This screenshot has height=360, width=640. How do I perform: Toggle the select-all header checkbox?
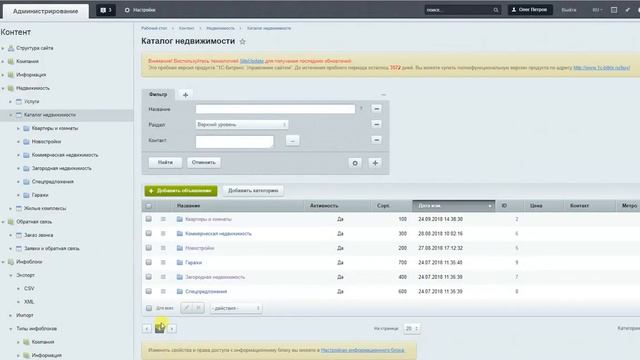coord(149,206)
